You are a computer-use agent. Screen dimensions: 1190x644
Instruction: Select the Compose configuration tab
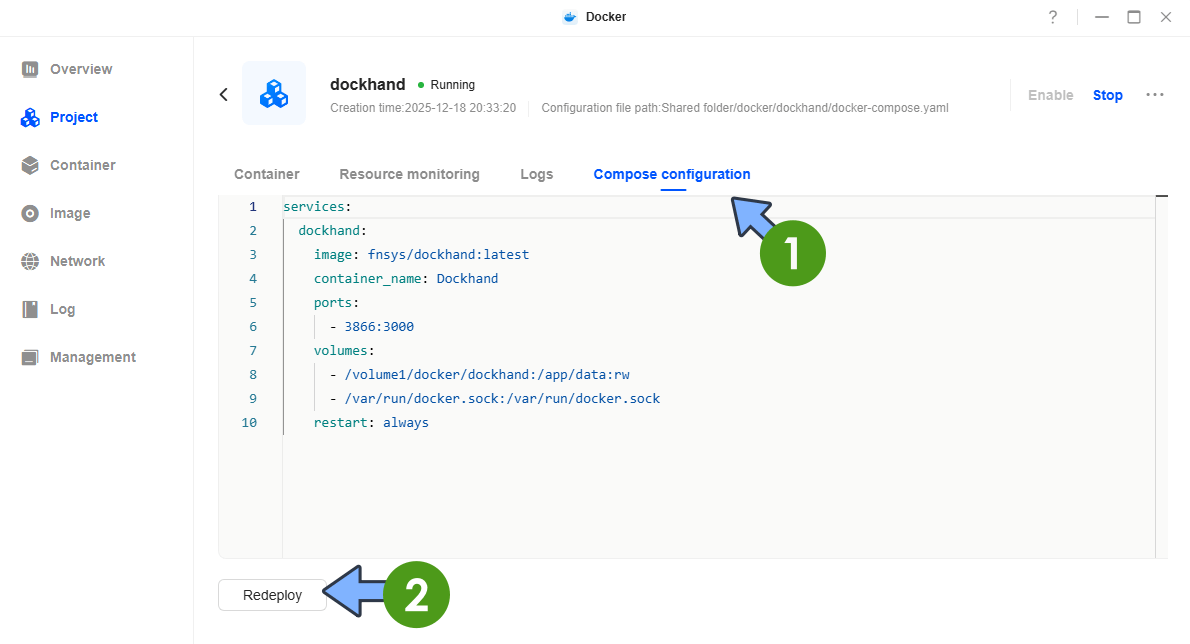pos(671,174)
